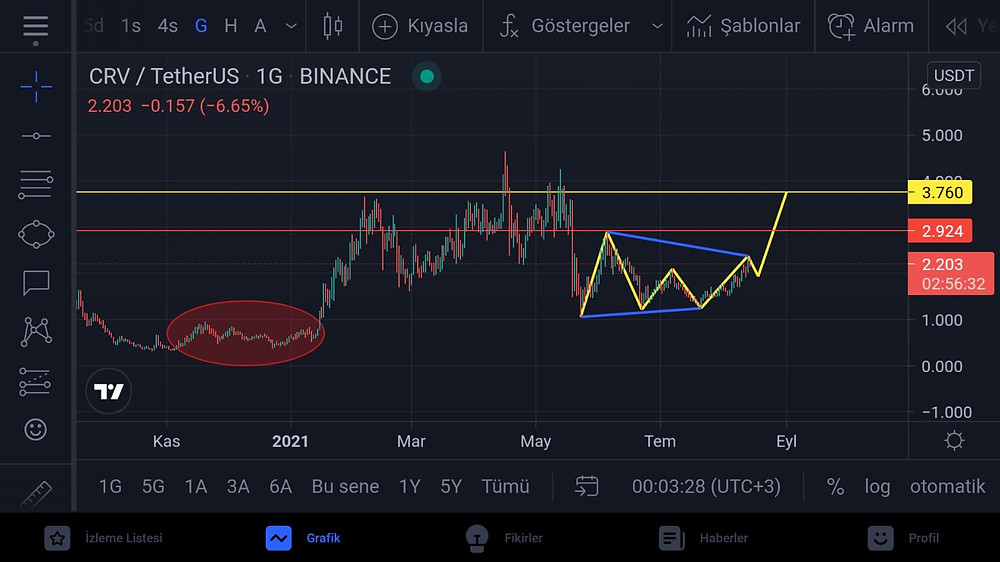Open the İzleme Listesi tab

[x=103, y=538]
